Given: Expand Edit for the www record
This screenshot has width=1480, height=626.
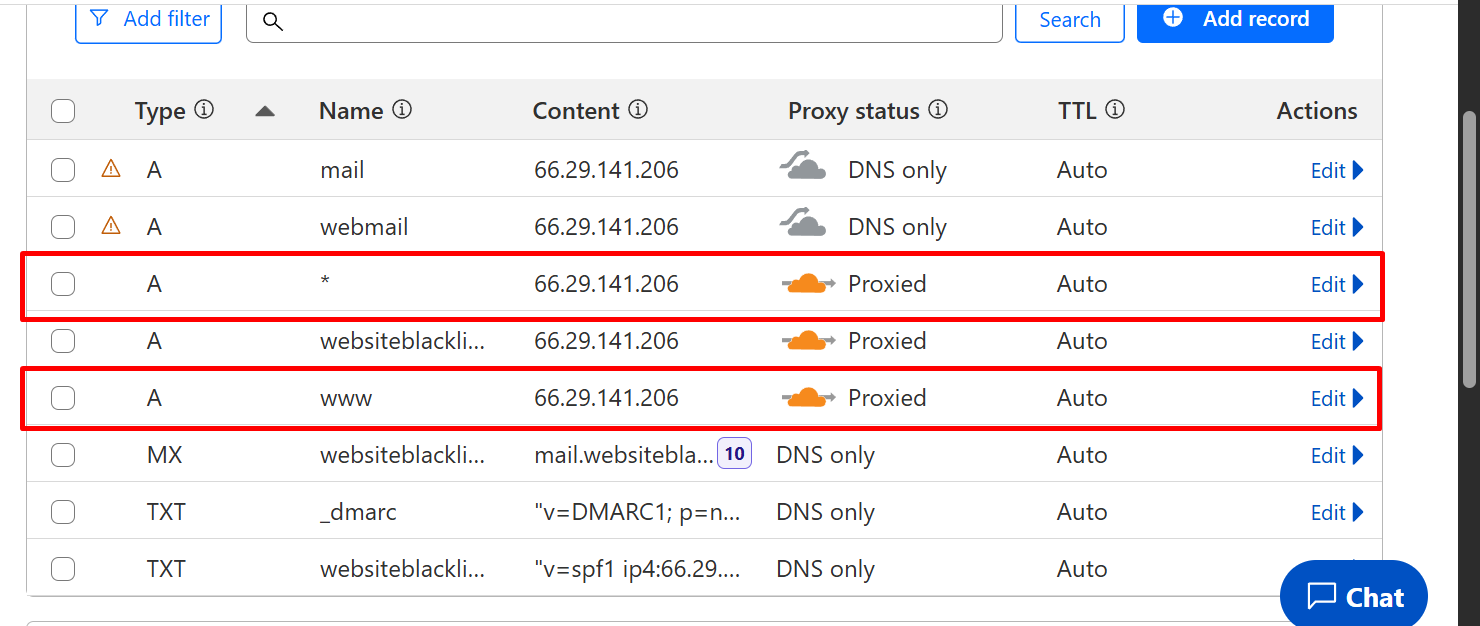Looking at the screenshot, I should coord(1337,399).
